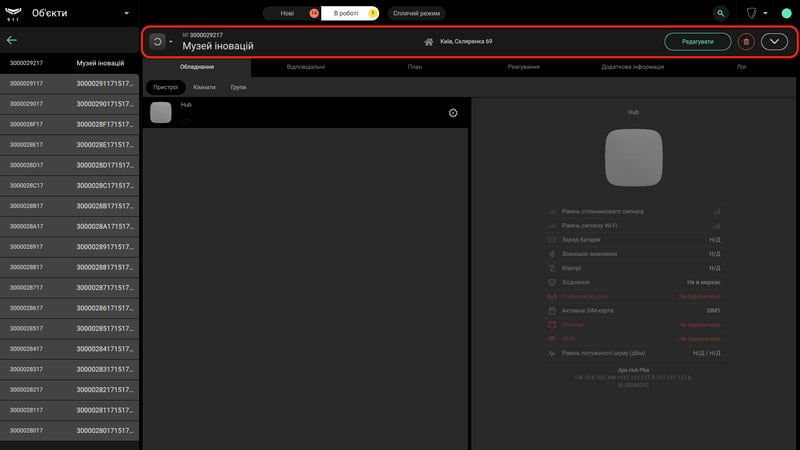Select object 3000028117 in the list

69,410
